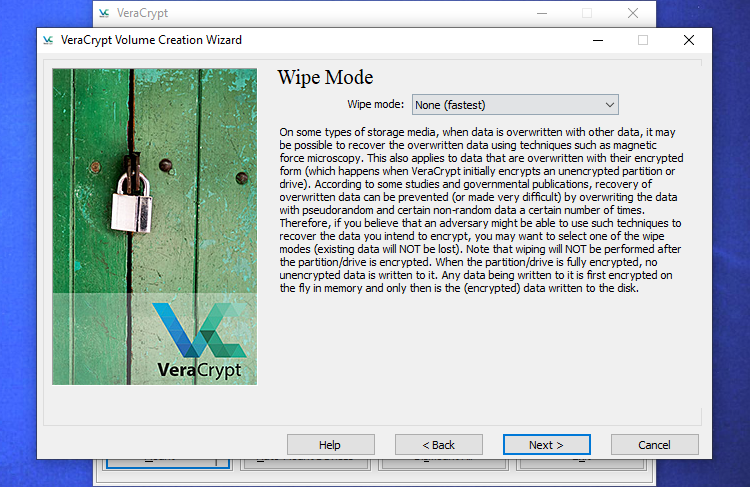Image resolution: width=750 pixels, height=487 pixels.
Task: Cancel the volume creation wizard
Action: click(654, 445)
